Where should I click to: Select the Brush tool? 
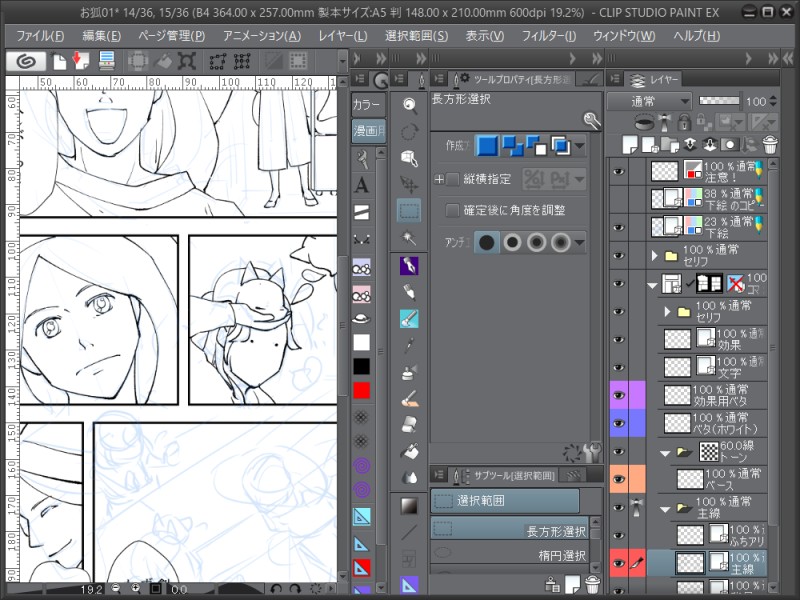coord(409,319)
